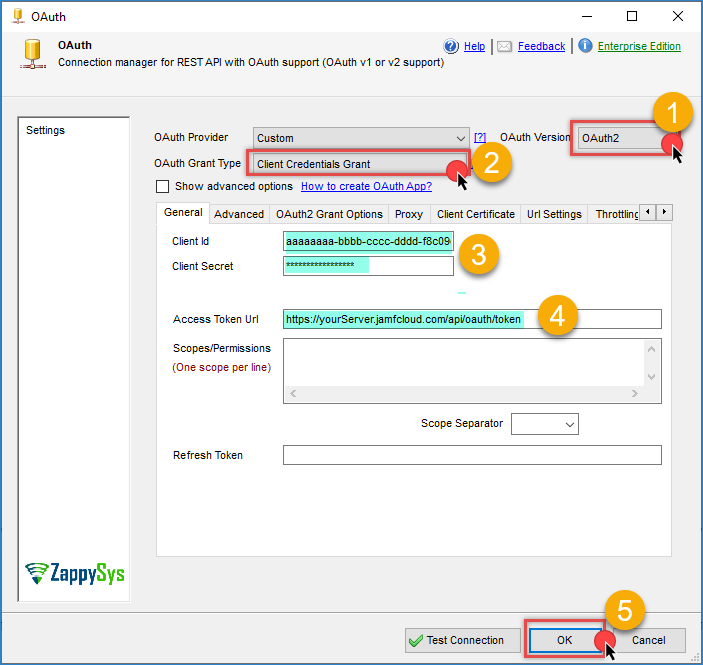Image resolution: width=703 pixels, height=665 pixels.
Task: Click the Feedback envelope icon
Action: point(505,46)
